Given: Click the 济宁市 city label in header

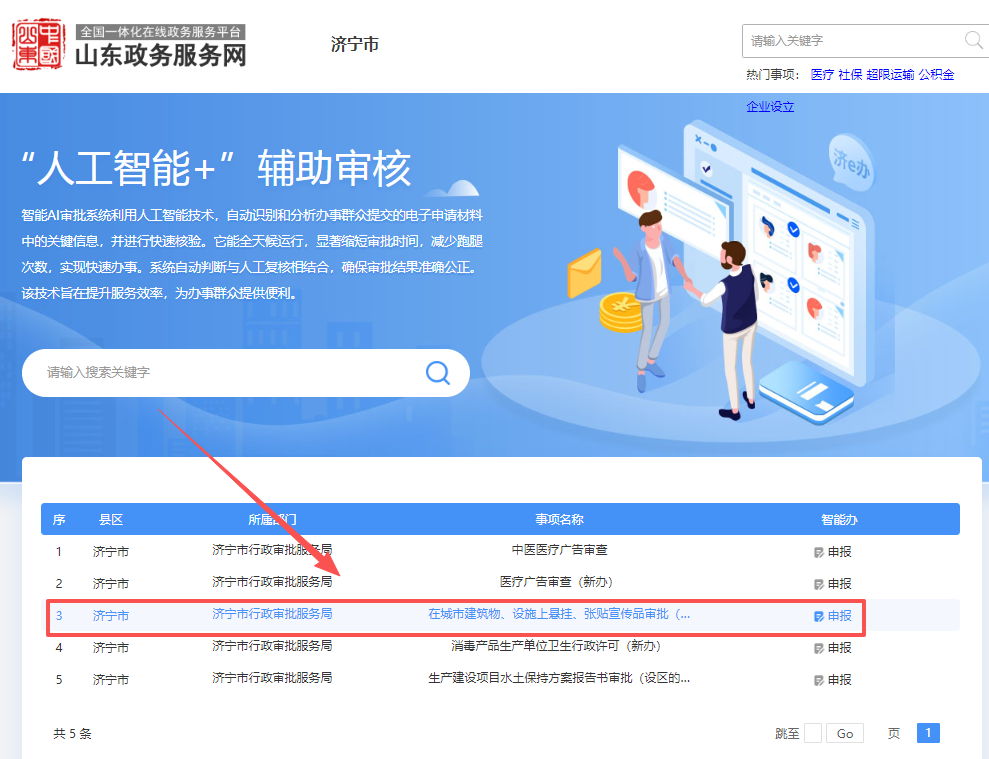Looking at the screenshot, I should pos(354,45).
